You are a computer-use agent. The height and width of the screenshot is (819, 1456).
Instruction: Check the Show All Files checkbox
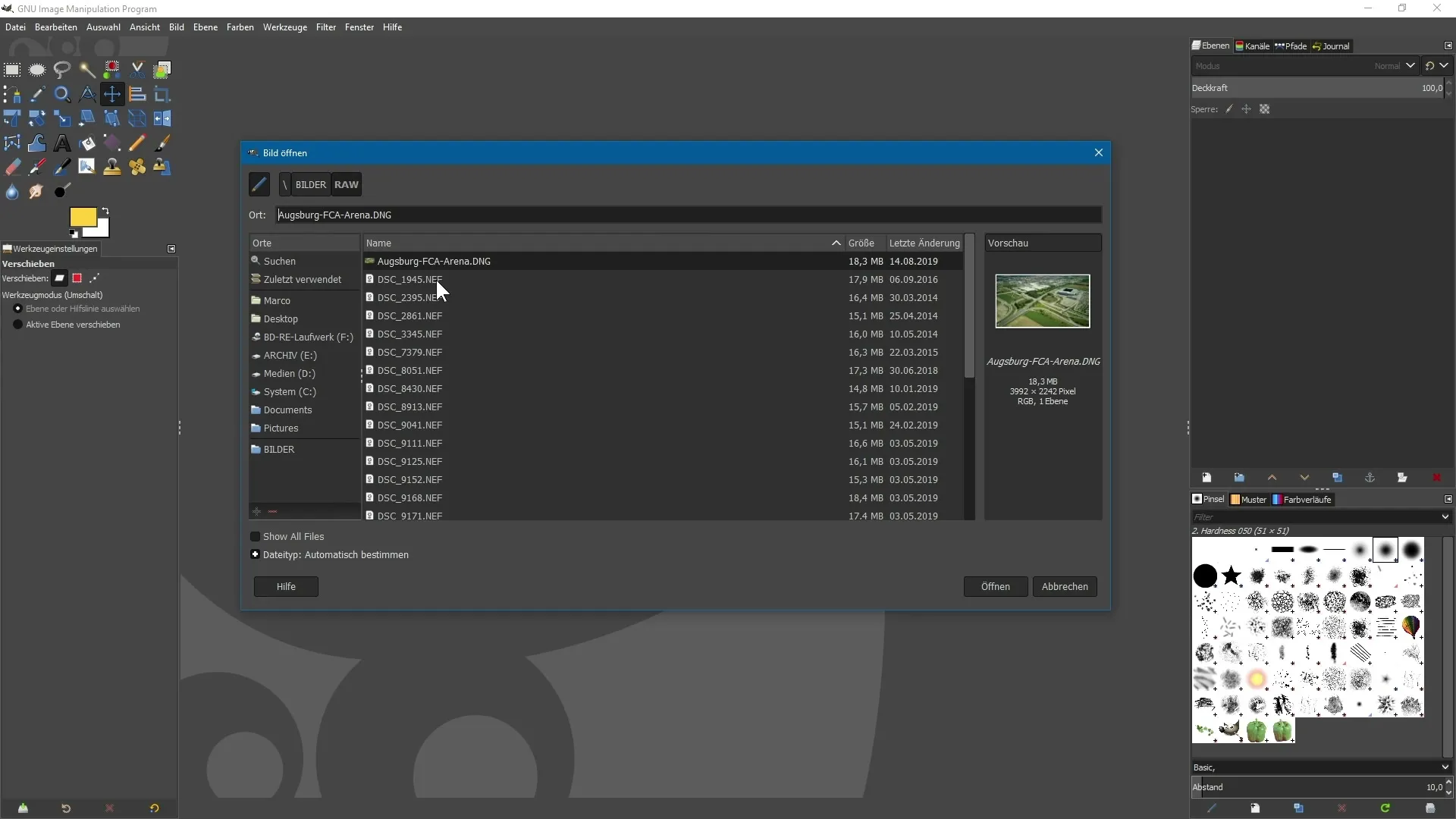pyautogui.click(x=256, y=536)
